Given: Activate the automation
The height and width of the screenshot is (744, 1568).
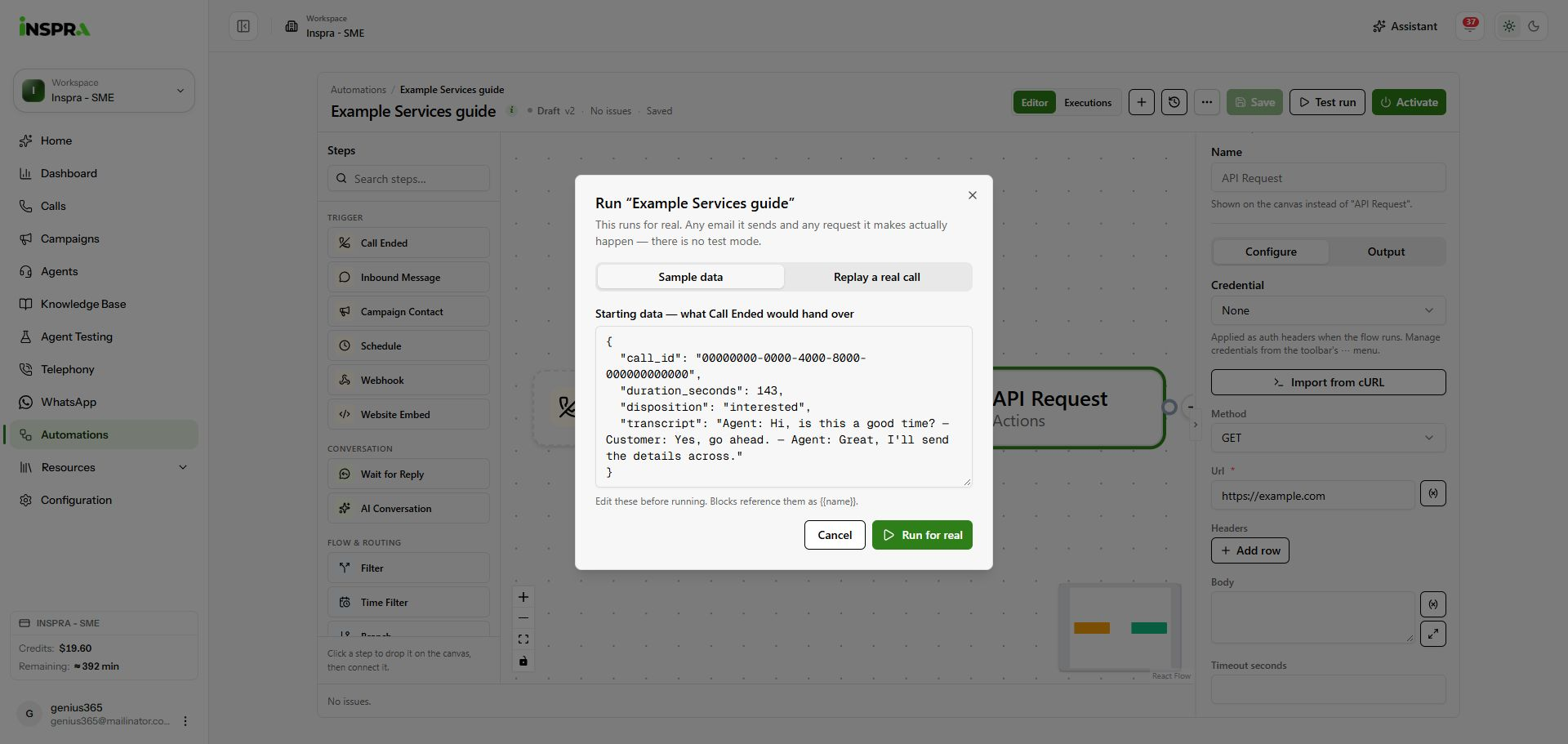Looking at the screenshot, I should tap(1409, 102).
